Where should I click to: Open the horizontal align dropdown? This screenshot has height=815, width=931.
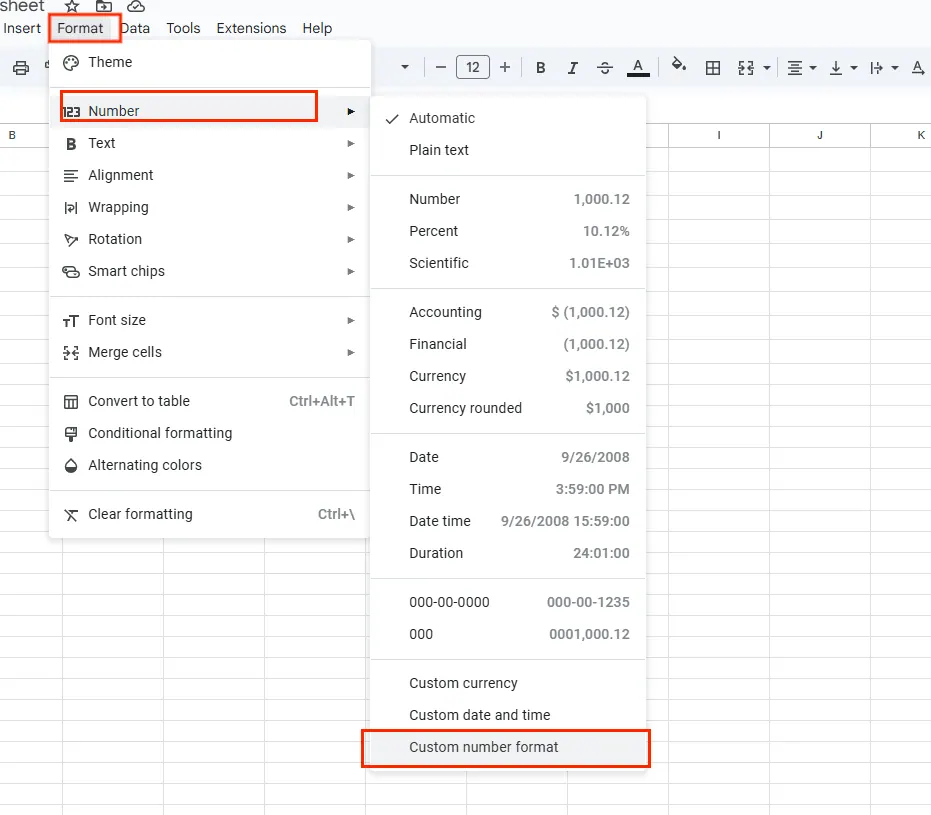801,68
